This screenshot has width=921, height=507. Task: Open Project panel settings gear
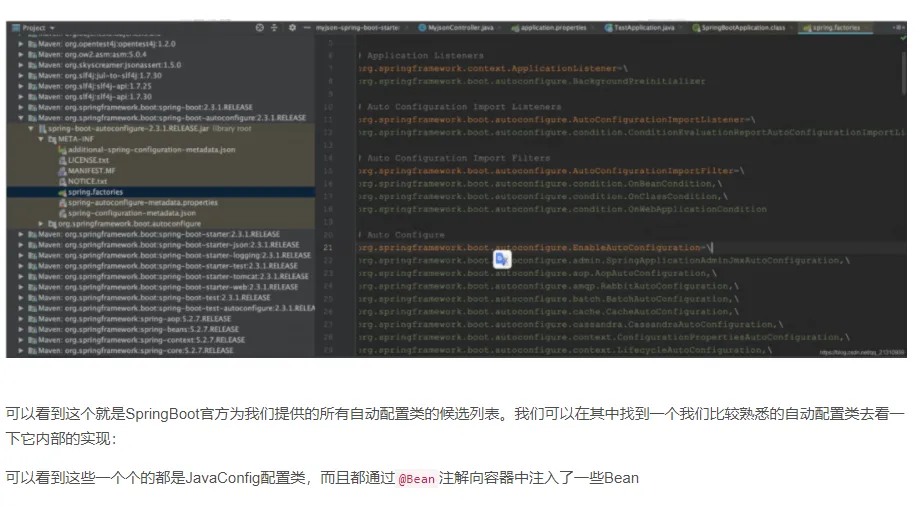click(x=292, y=28)
